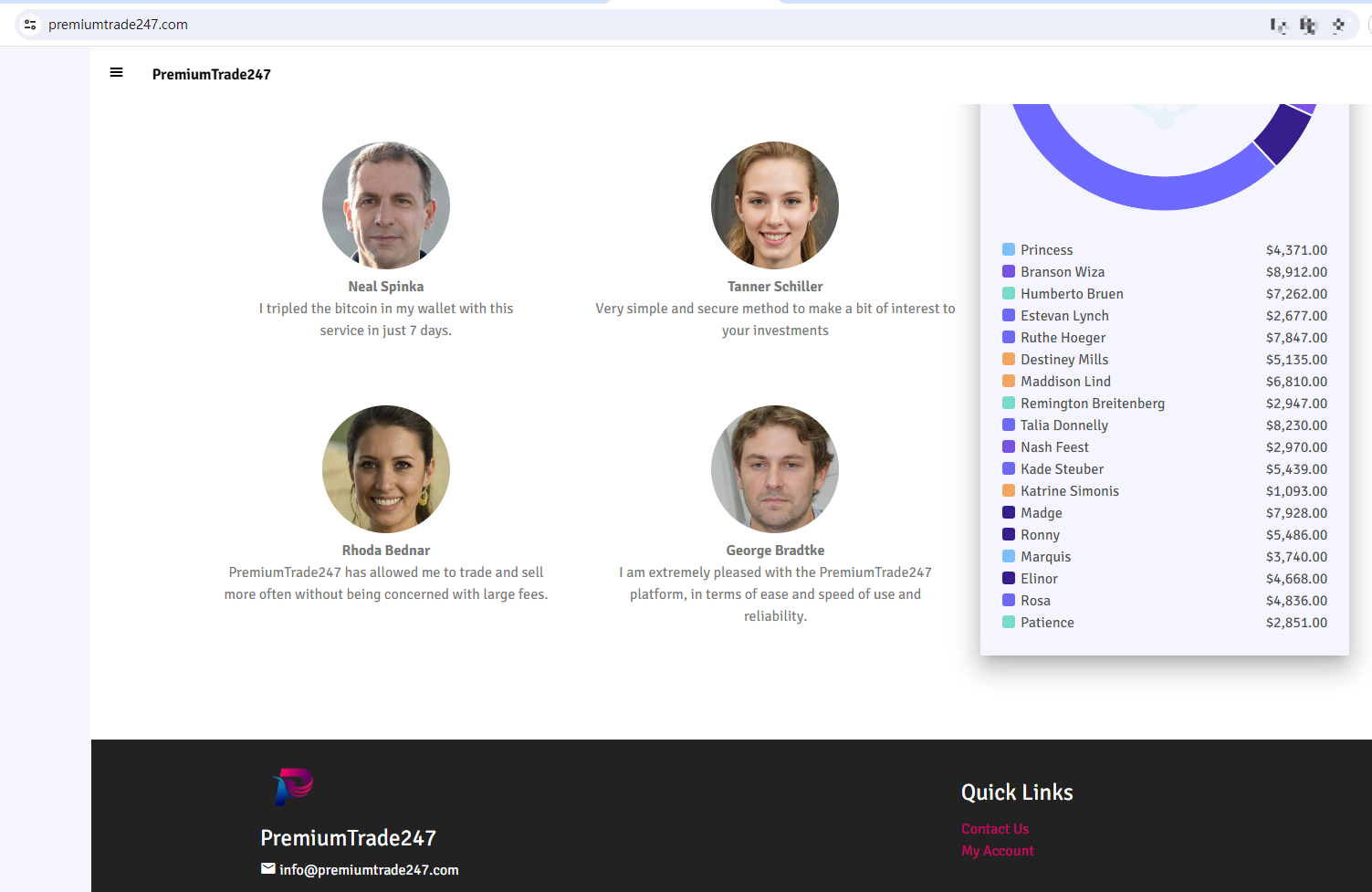Screen dimensions: 1372x892
Task: Click George Bradtke's profile photo
Action: 775,469
